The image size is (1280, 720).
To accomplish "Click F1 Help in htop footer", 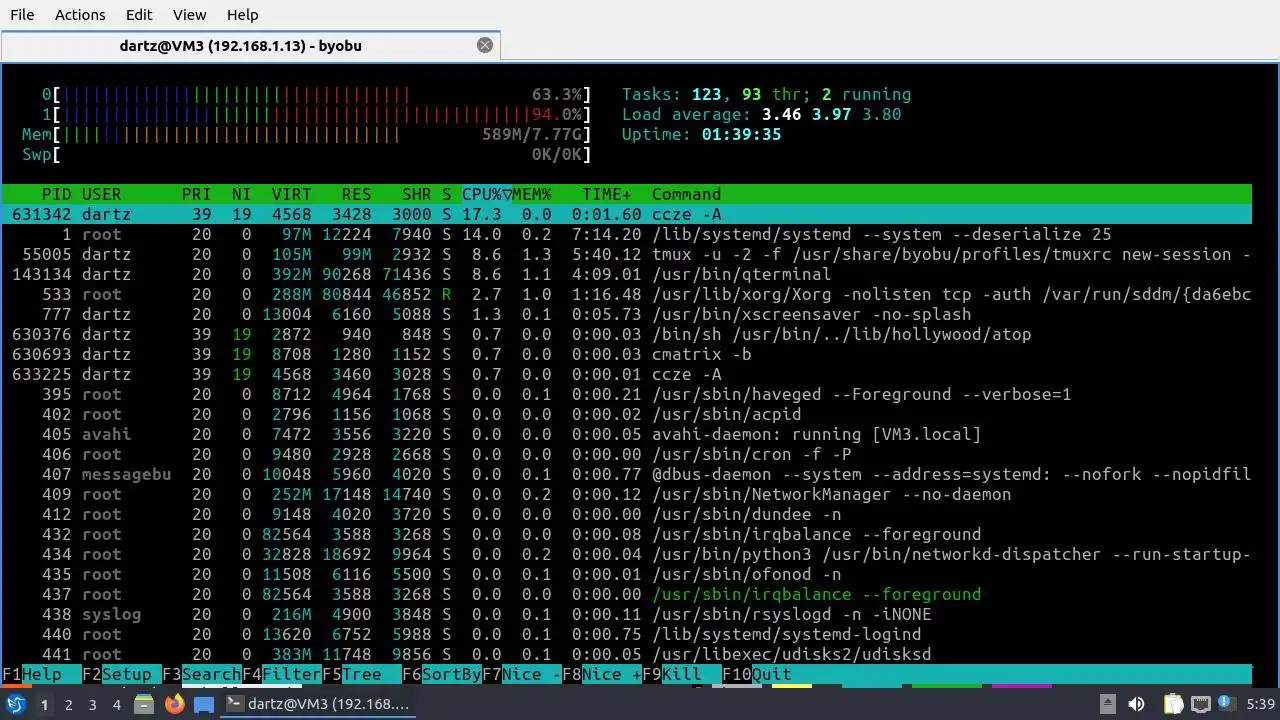I will click(42, 674).
